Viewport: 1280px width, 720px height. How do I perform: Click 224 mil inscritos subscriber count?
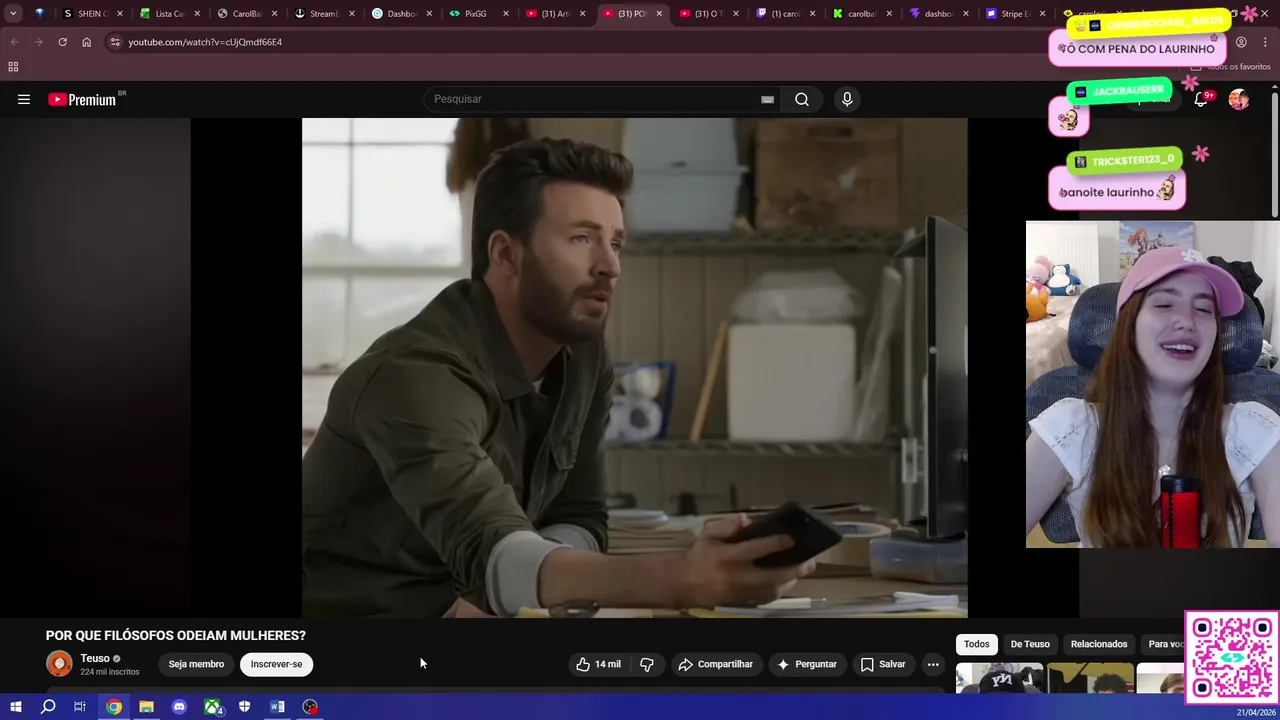pos(110,672)
